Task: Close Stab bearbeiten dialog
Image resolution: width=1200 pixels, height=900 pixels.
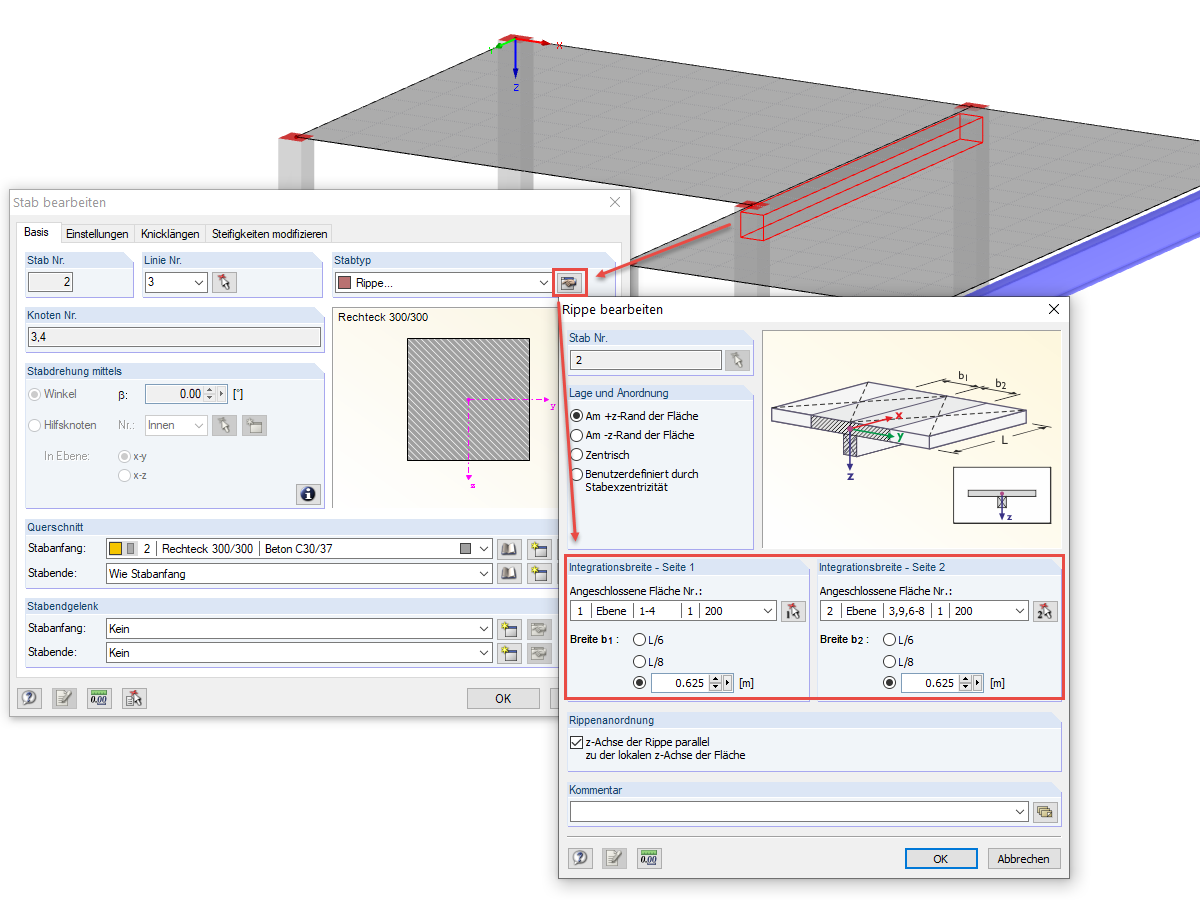Action: (614, 202)
